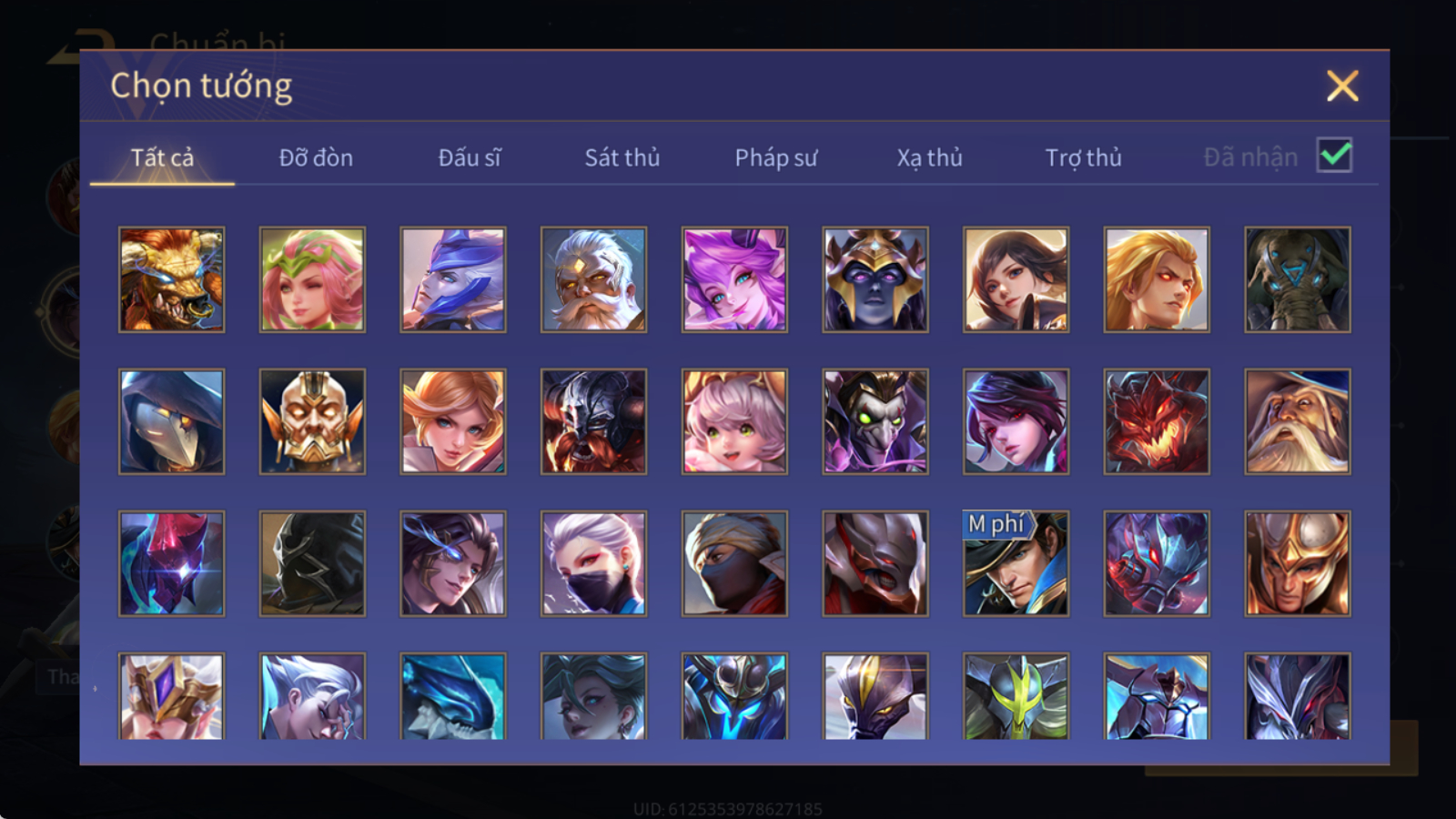Choose the hooded plague-doctor mask hero
The image size is (1456, 819).
coord(171,421)
